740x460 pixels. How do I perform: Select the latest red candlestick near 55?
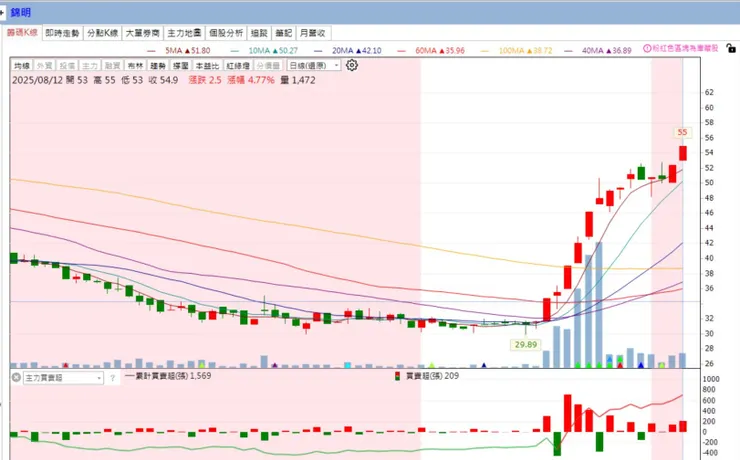[682, 153]
